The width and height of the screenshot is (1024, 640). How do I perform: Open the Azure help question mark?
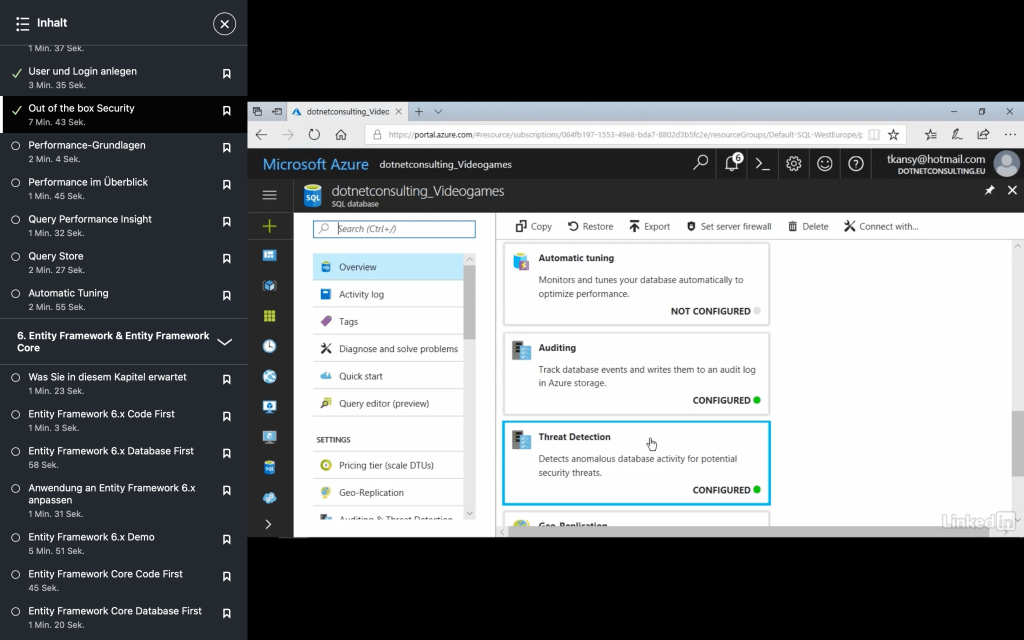[856, 164]
